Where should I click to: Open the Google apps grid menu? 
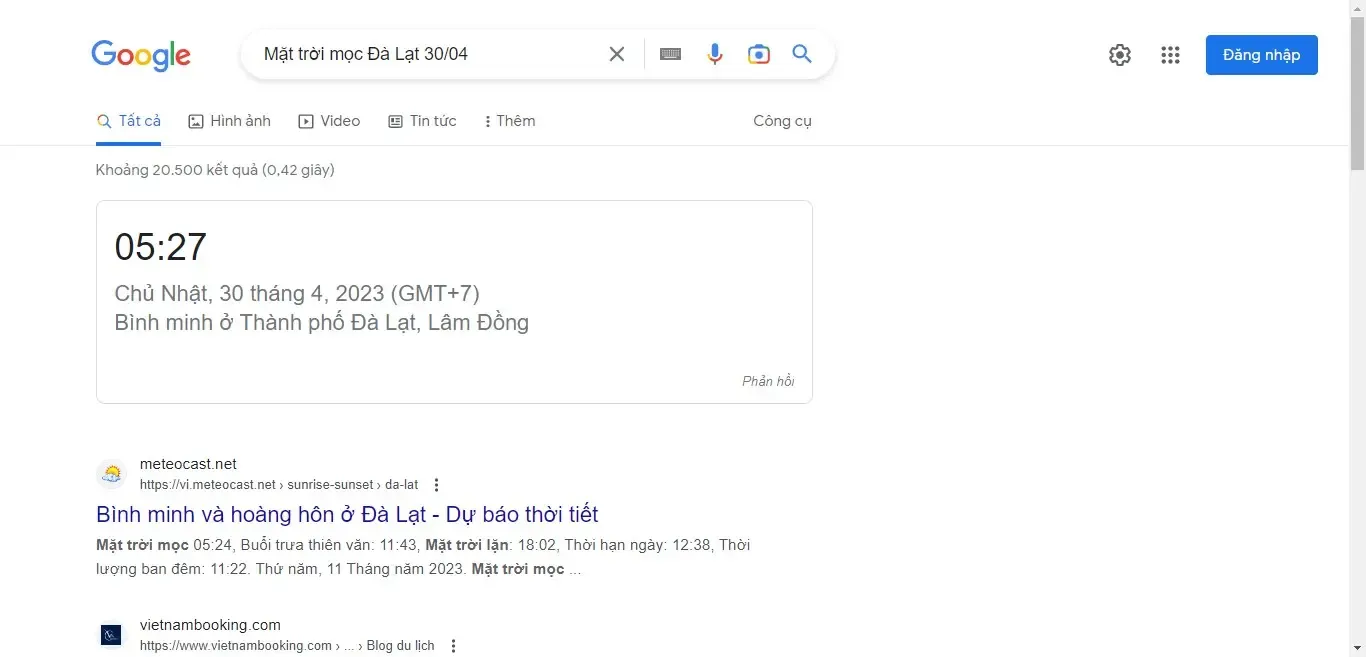click(x=1170, y=55)
